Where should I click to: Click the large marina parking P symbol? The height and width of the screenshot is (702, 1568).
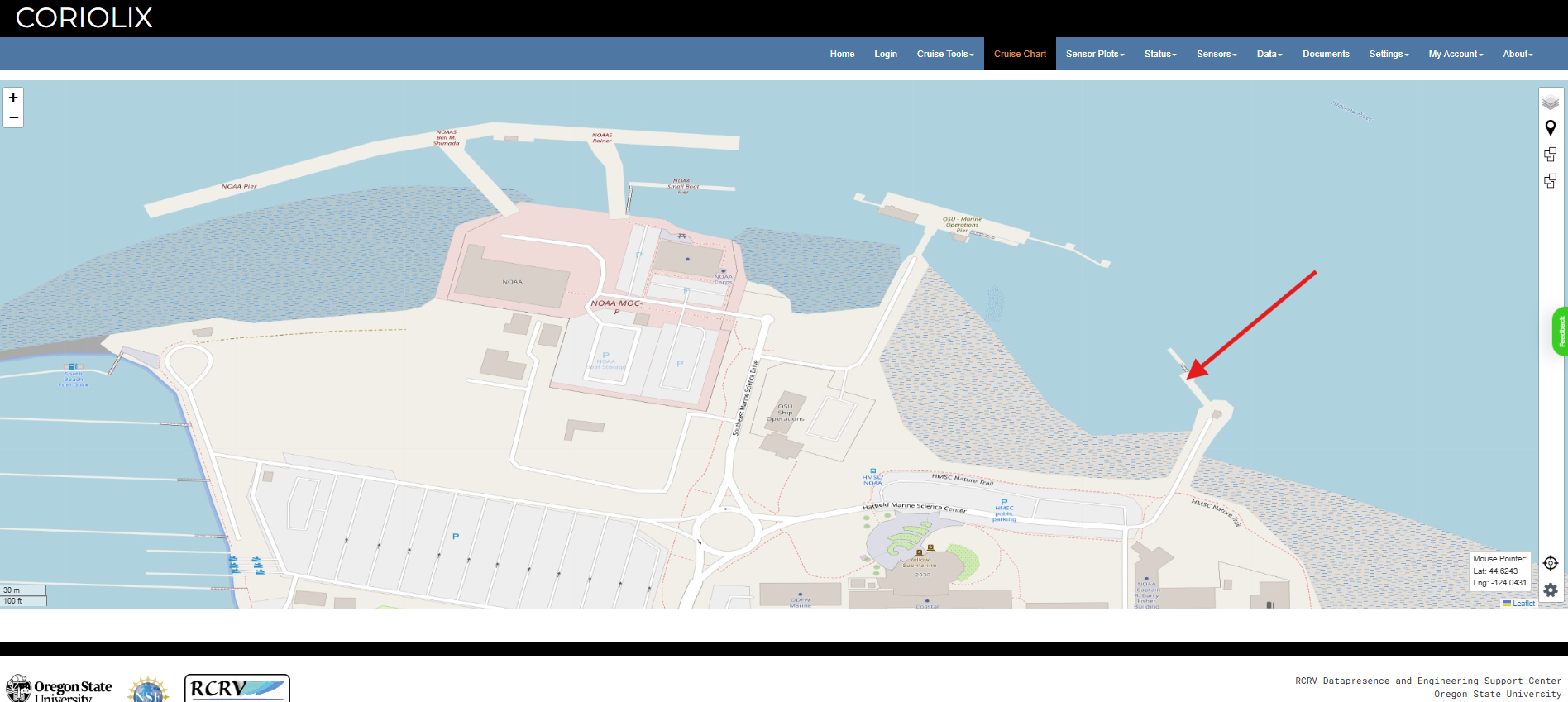456,537
